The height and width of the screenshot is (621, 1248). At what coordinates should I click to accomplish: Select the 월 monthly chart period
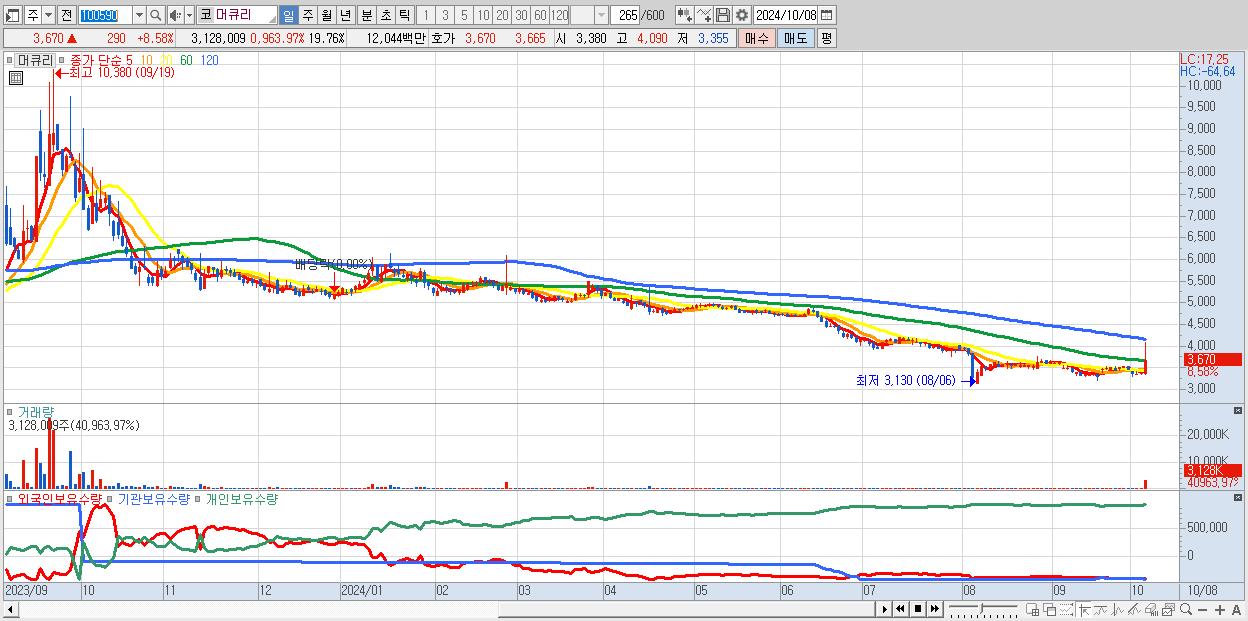pos(326,15)
